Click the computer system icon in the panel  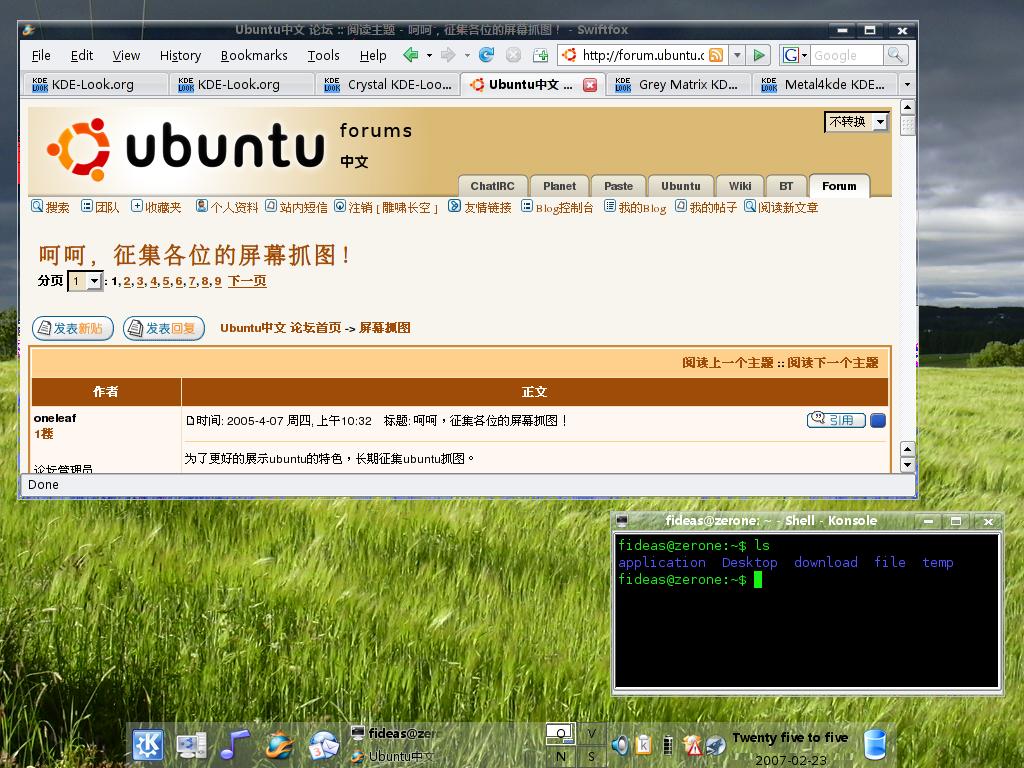click(191, 745)
